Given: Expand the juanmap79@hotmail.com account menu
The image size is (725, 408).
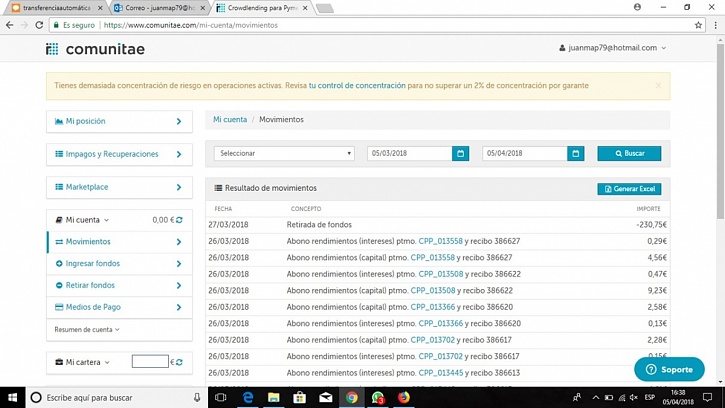Looking at the screenshot, I should [612, 48].
